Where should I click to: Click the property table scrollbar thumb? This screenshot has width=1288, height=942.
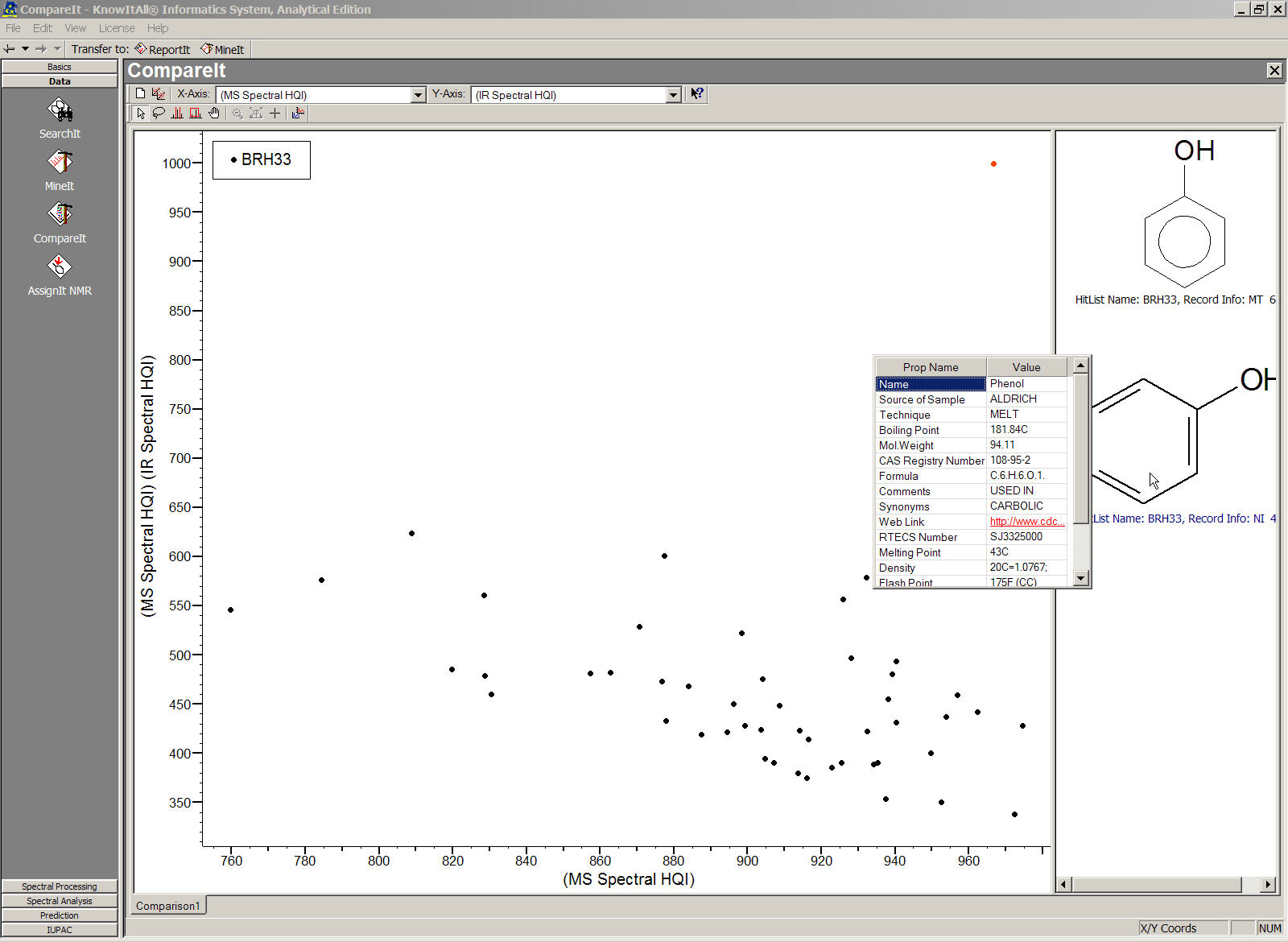click(1081, 448)
